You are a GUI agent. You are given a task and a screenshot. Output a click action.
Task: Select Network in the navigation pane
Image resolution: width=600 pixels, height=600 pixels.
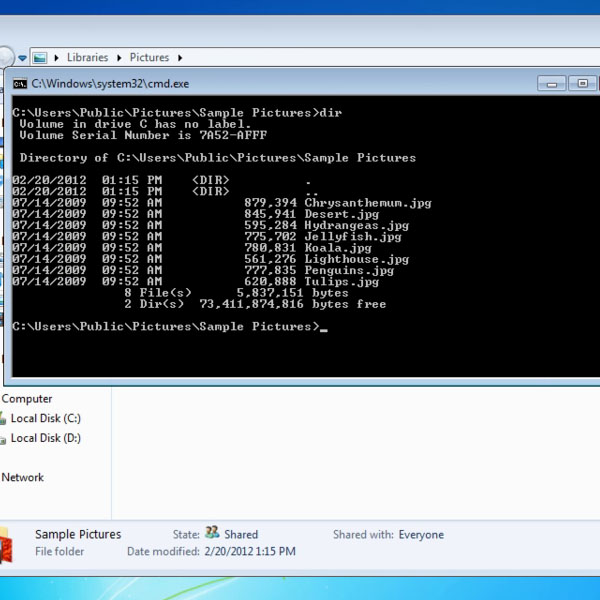click(23, 477)
